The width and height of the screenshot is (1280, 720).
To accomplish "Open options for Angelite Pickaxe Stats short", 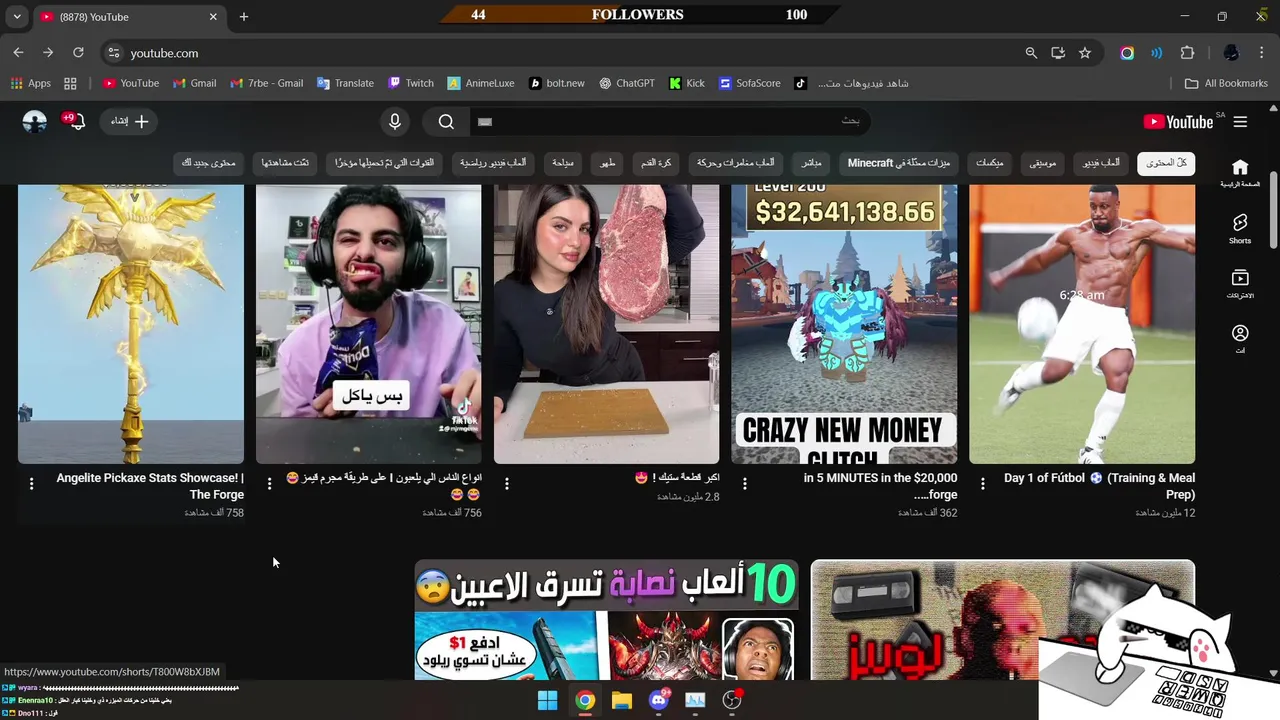I will 32,484.
